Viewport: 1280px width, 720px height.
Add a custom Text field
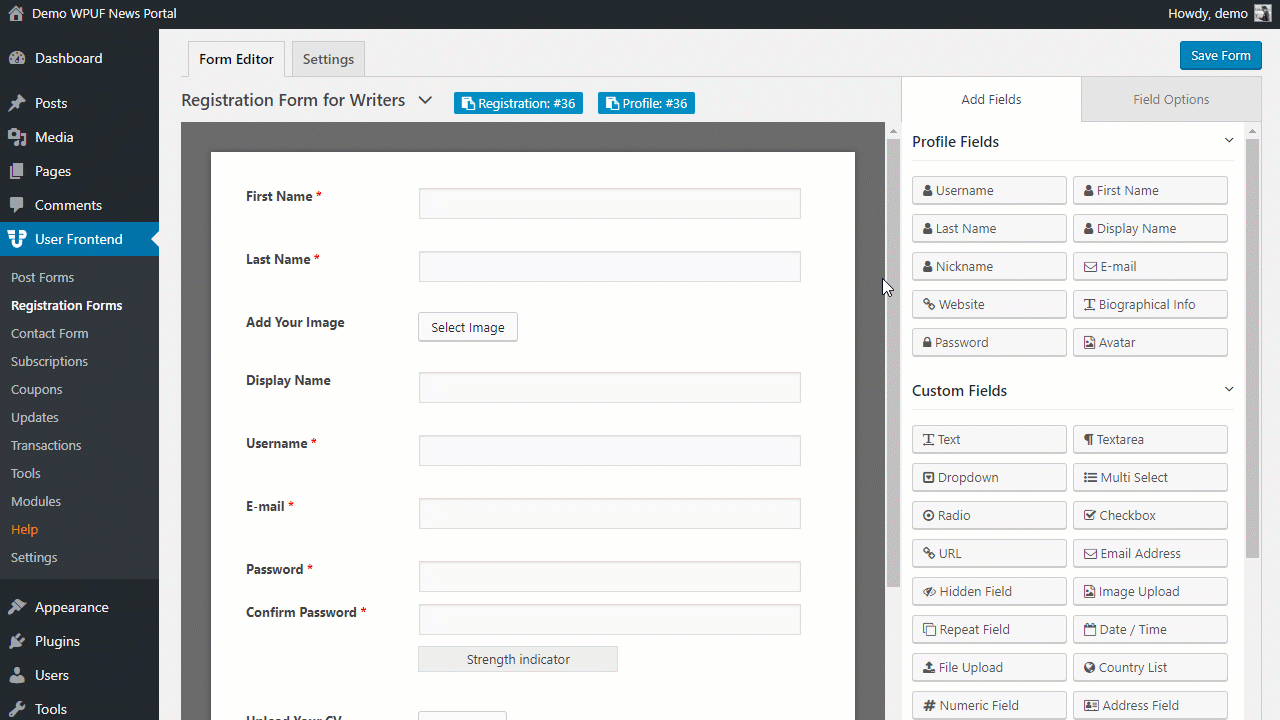(989, 439)
